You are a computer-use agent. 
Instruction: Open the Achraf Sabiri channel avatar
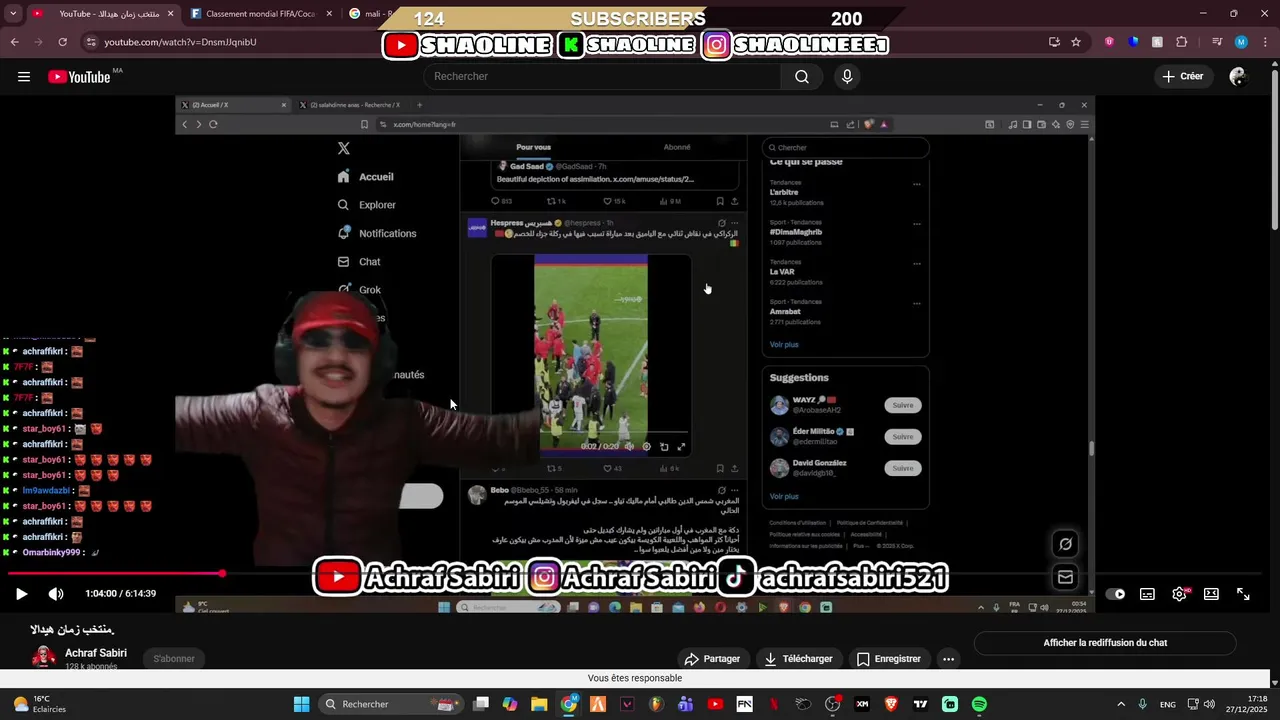[x=44, y=657]
